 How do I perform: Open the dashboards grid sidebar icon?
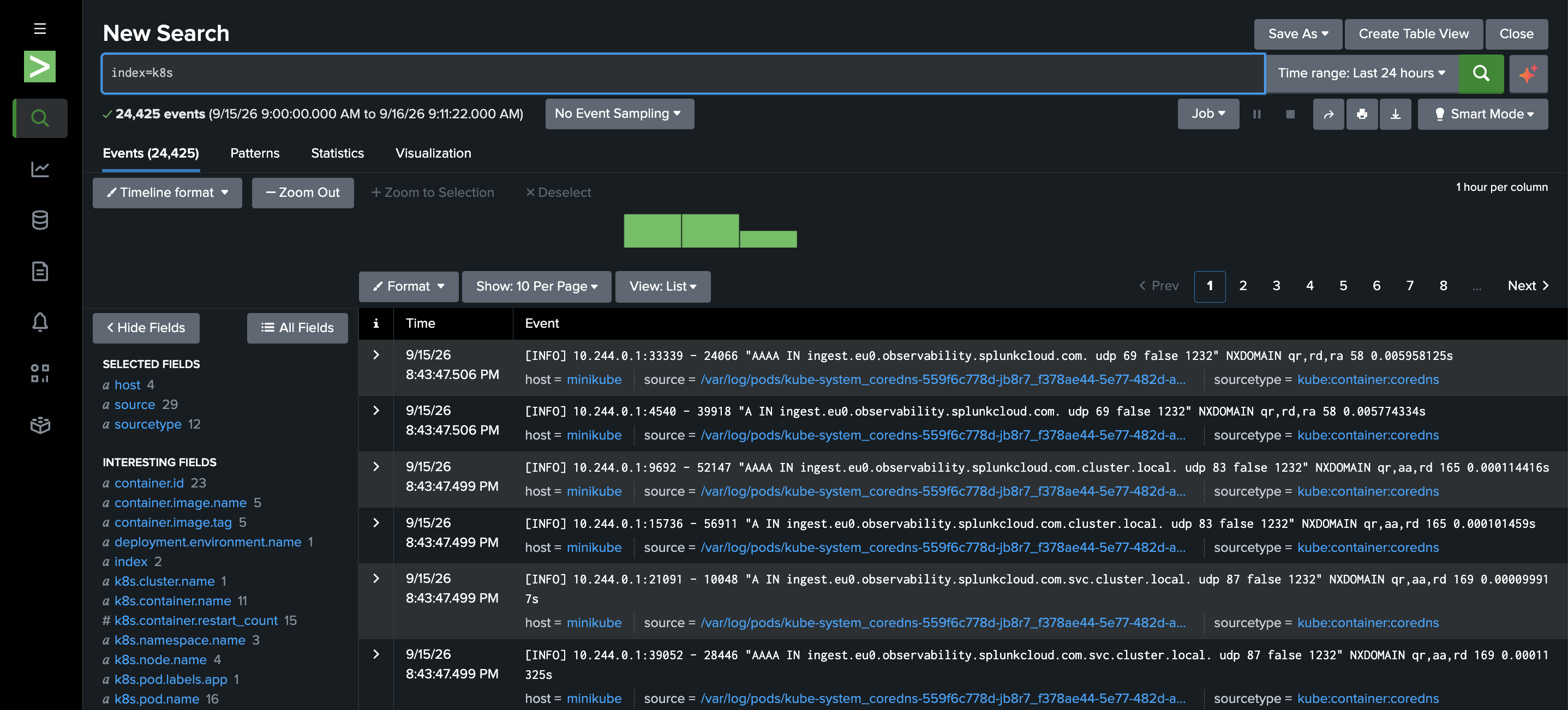pos(40,374)
